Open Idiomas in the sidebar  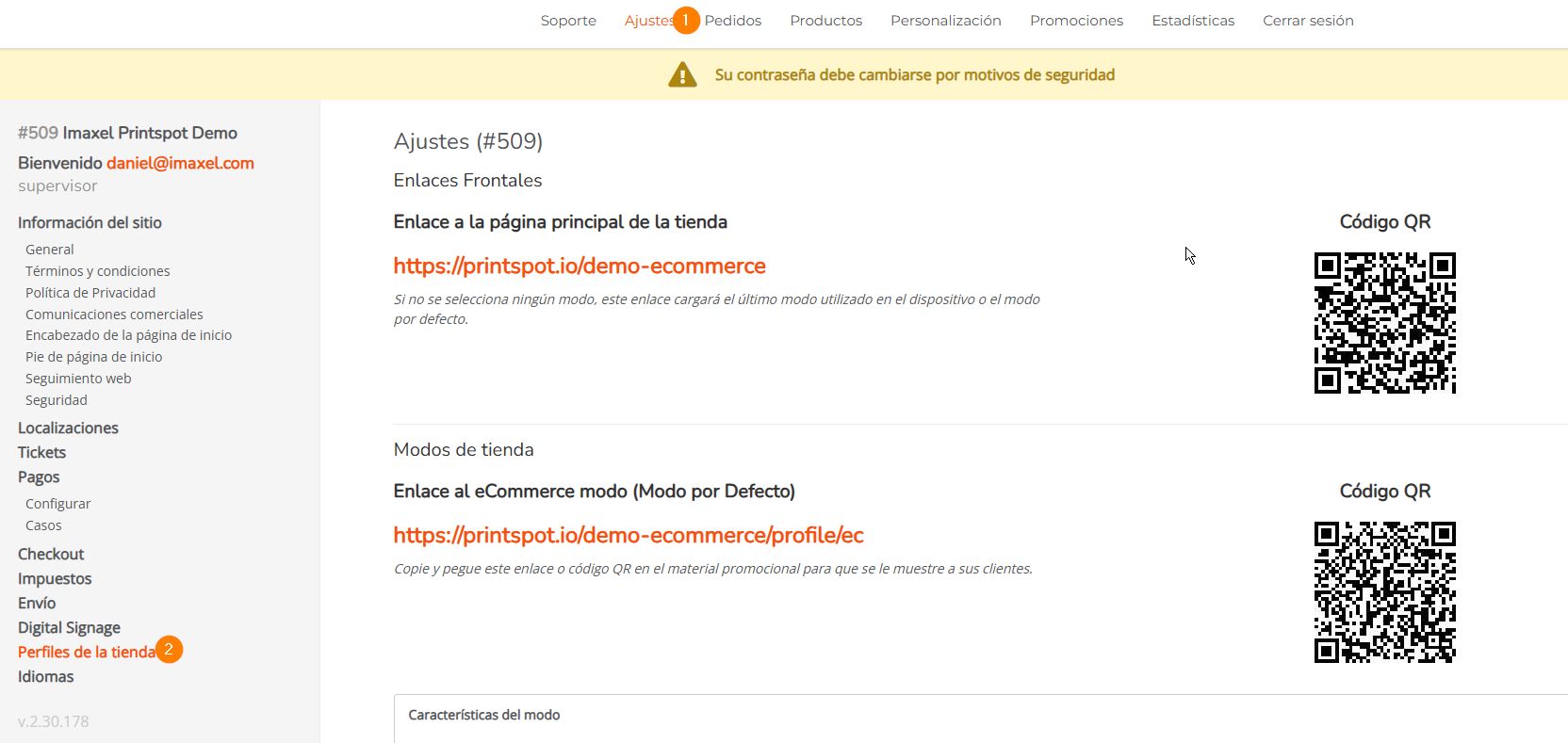[x=45, y=676]
